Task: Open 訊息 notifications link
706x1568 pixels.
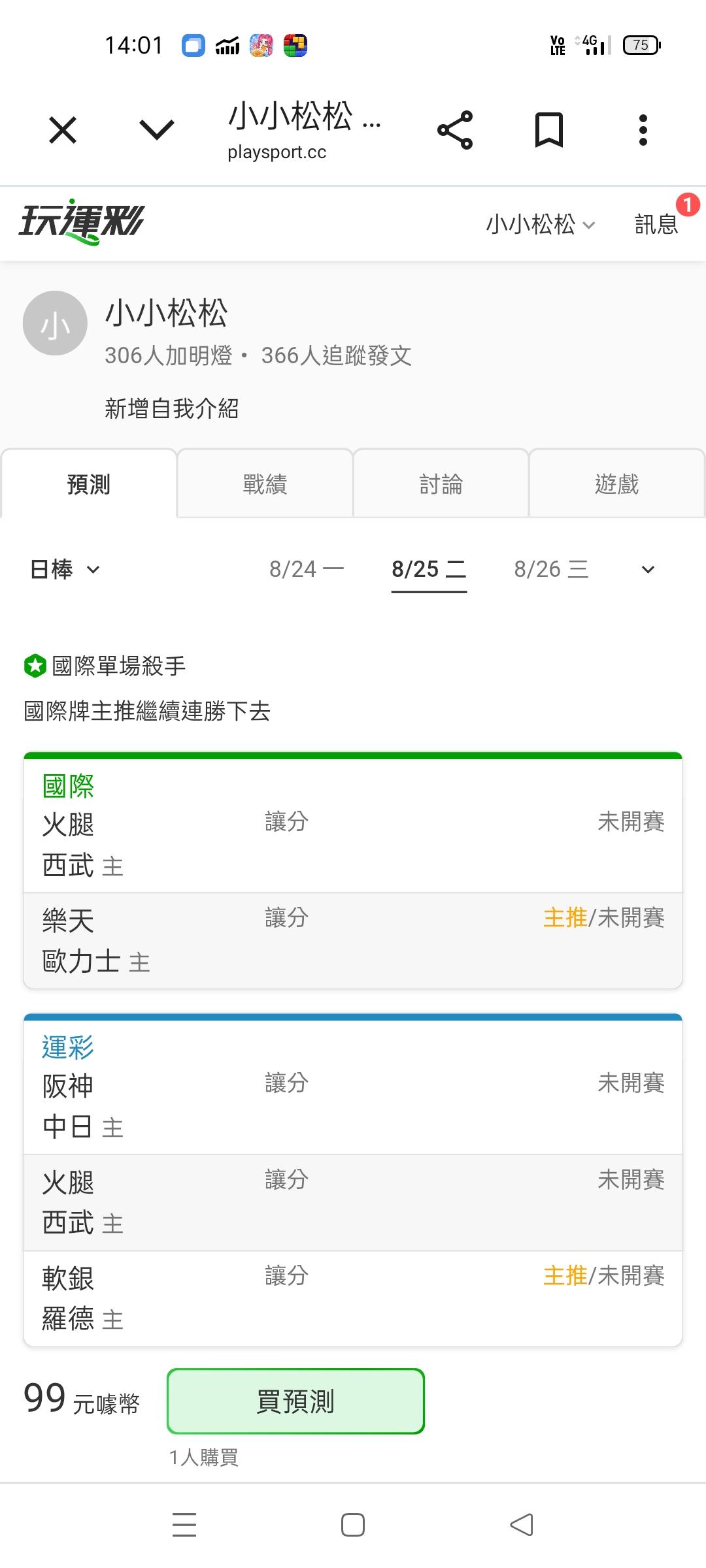Action: (657, 224)
